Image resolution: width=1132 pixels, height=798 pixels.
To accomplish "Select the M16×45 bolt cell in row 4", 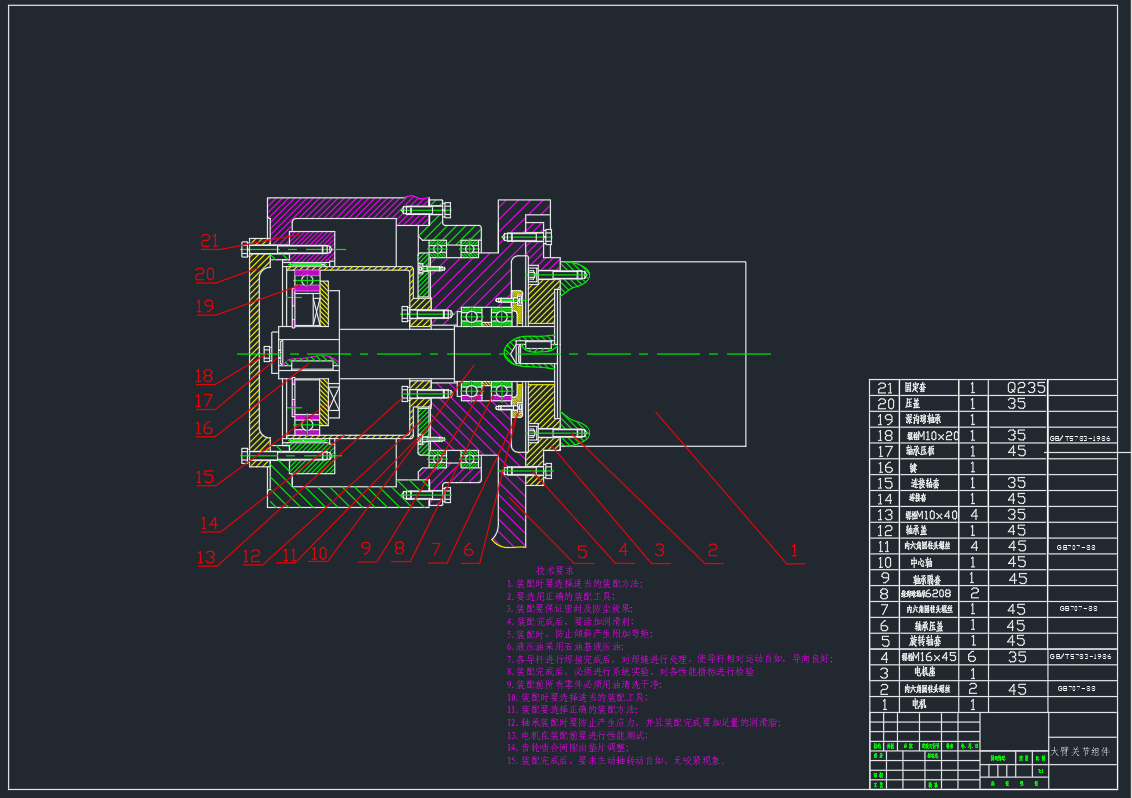I will click(930, 657).
